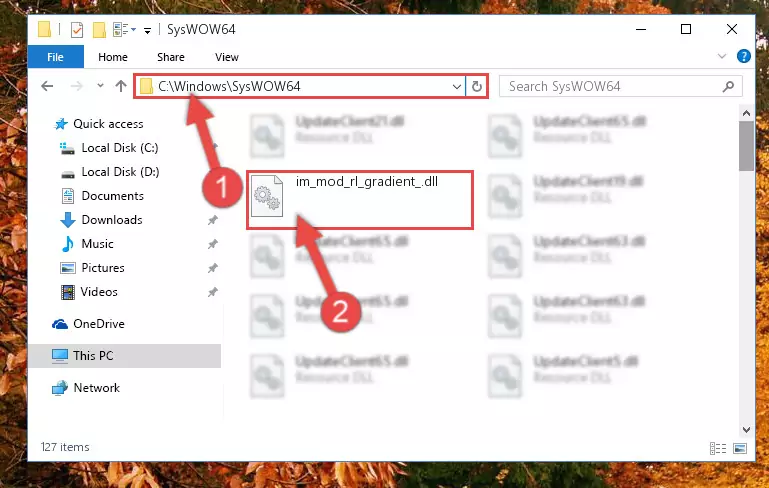Click the scrollbar up arrow

point(746,113)
